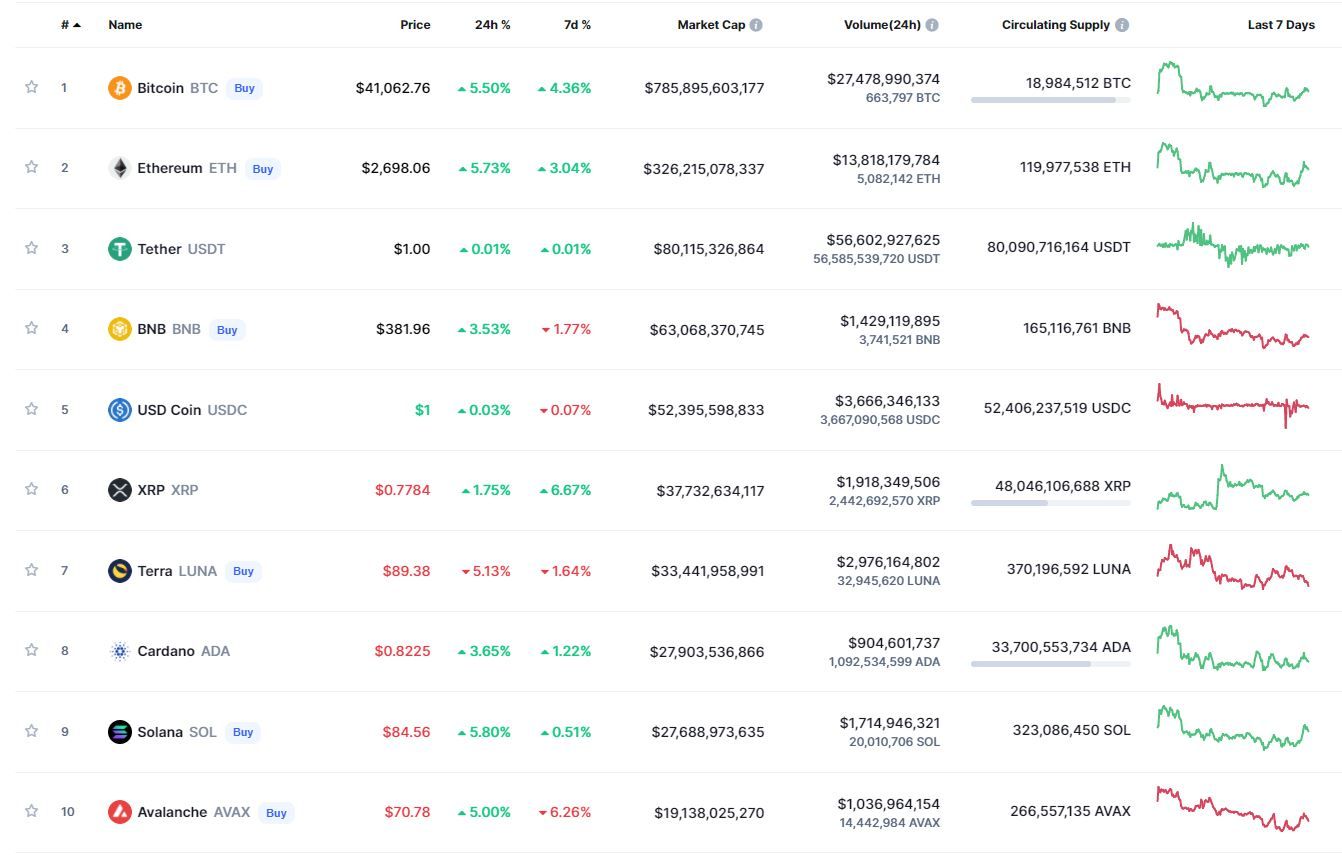This screenshot has height=855, width=1342.
Task: Sort by Market Cap header
Action: click(711, 25)
